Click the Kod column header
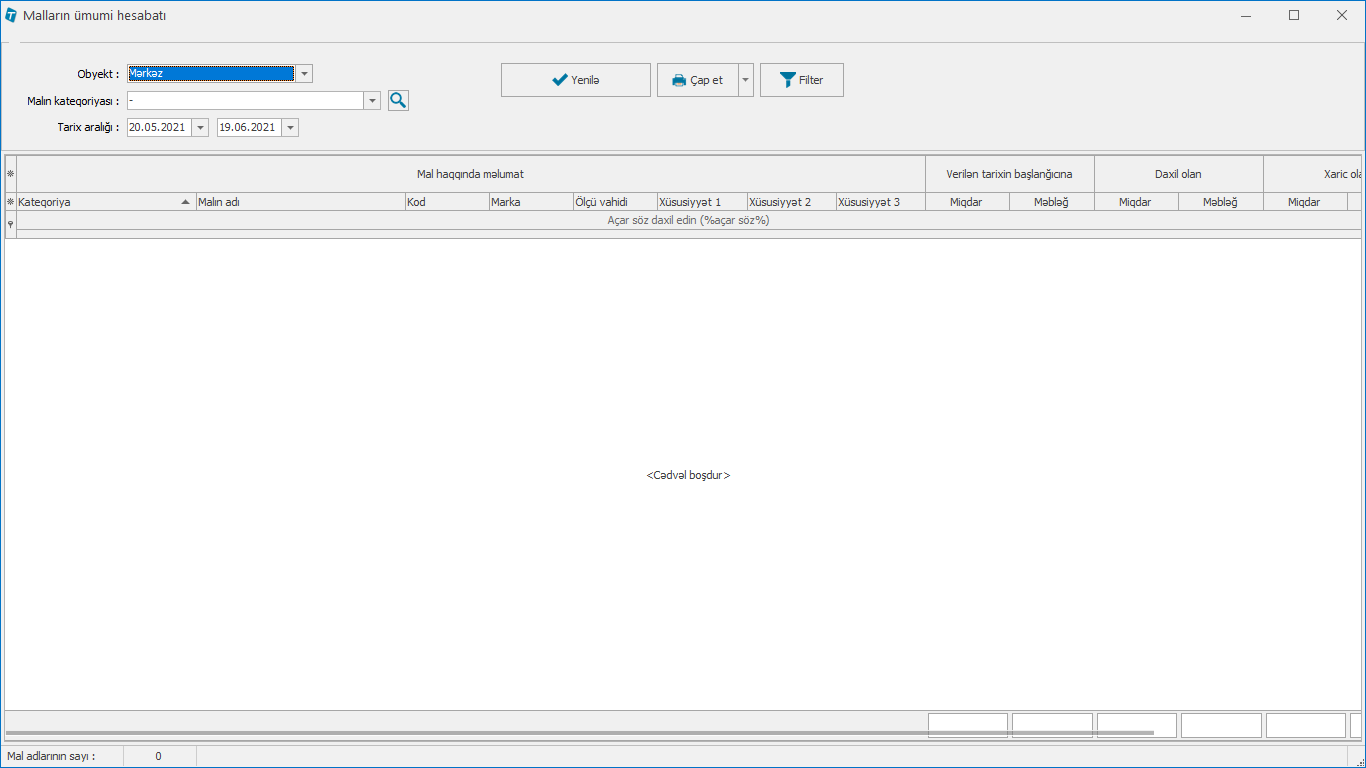Screen dimensions: 1366x768 (445, 202)
